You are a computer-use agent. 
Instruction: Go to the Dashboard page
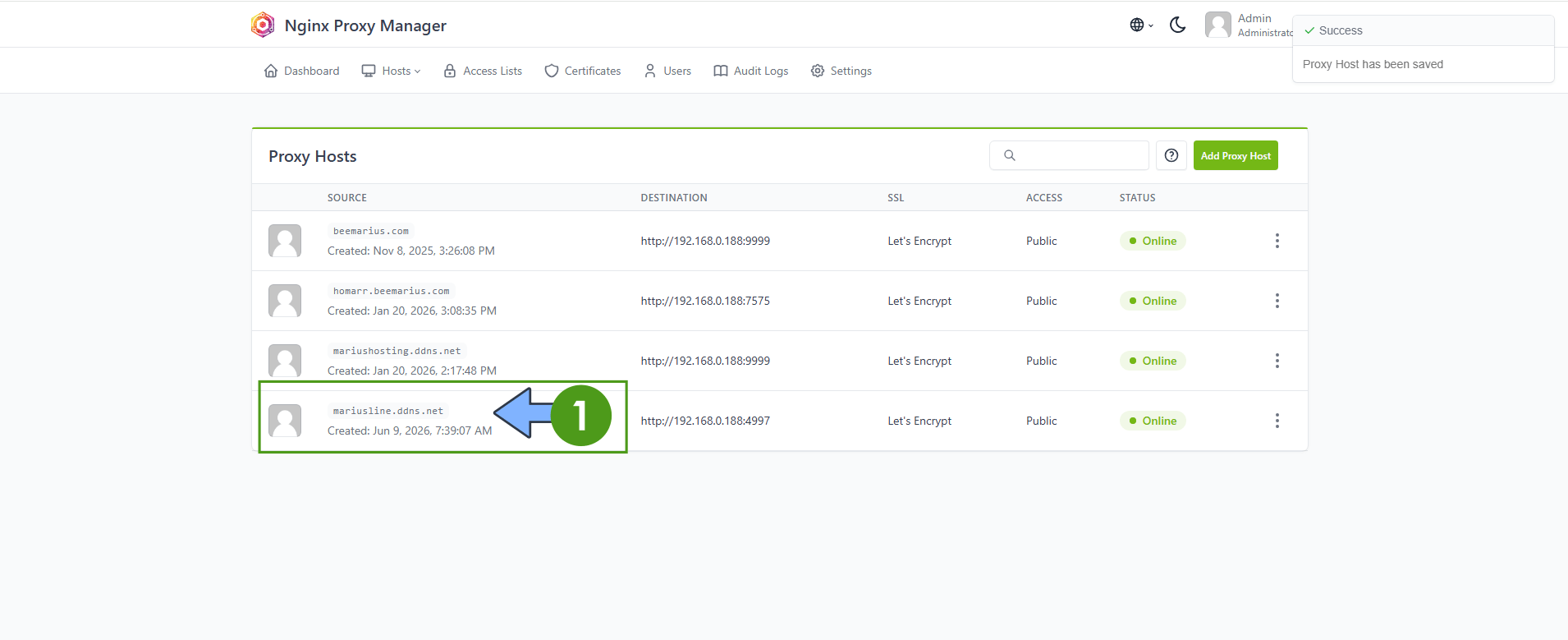coord(301,71)
